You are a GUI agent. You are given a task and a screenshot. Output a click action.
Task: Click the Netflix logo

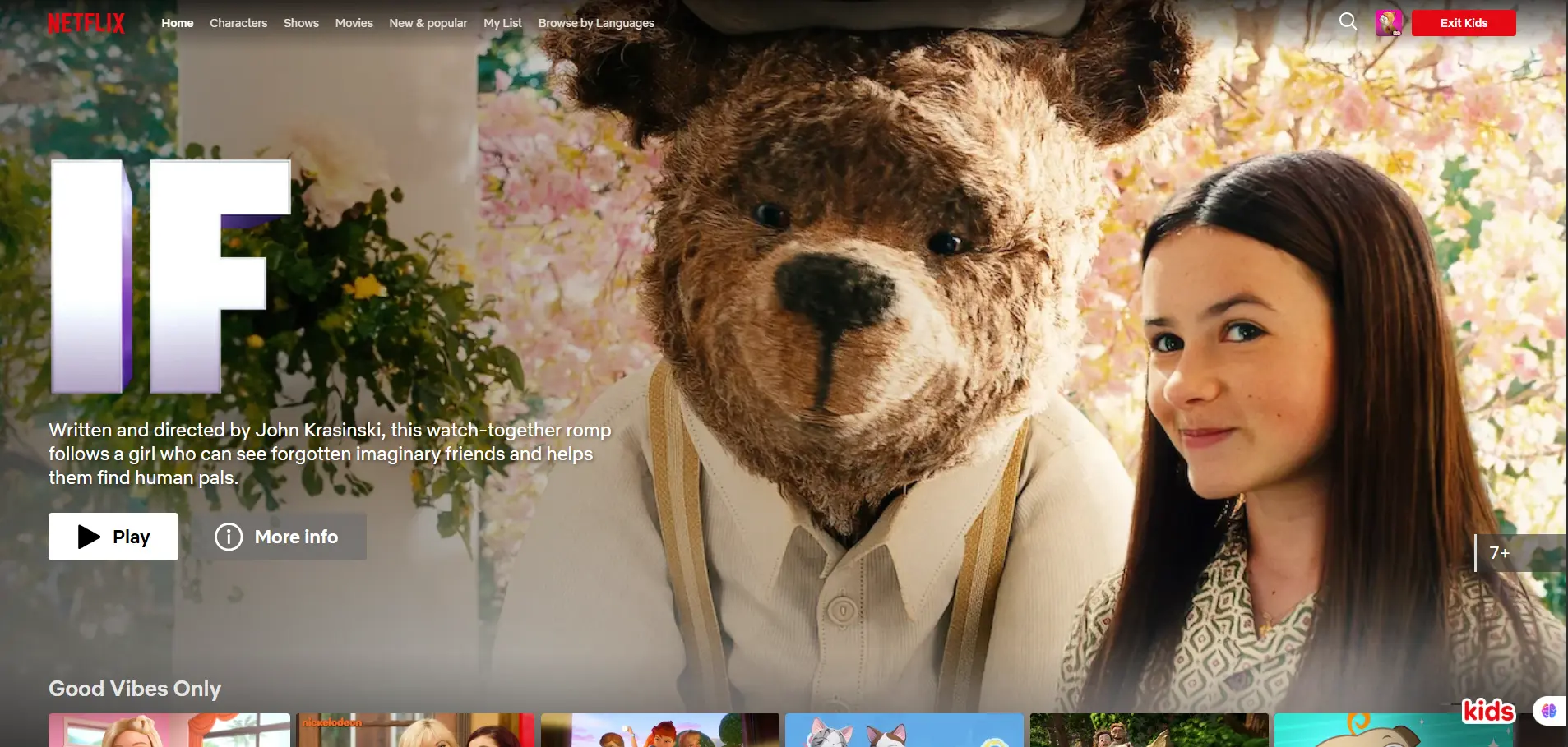click(x=86, y=23)
